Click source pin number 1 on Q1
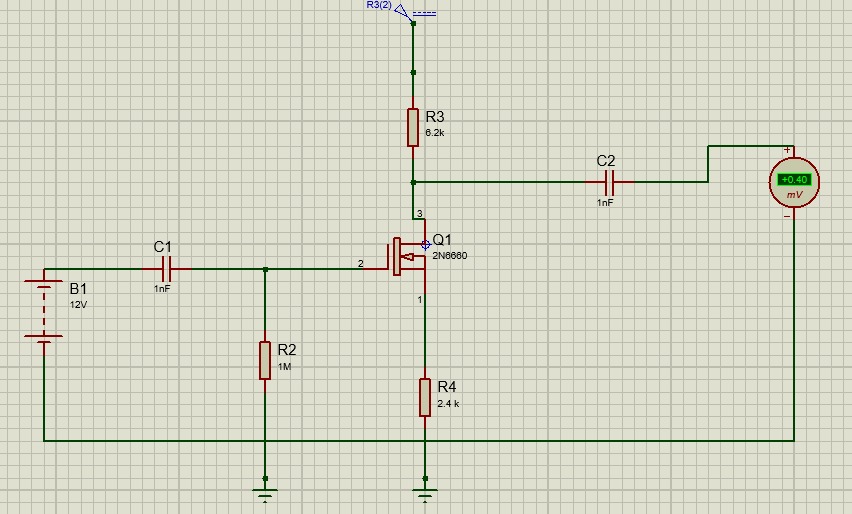This screenshot has height=514, width=852. 419,299
